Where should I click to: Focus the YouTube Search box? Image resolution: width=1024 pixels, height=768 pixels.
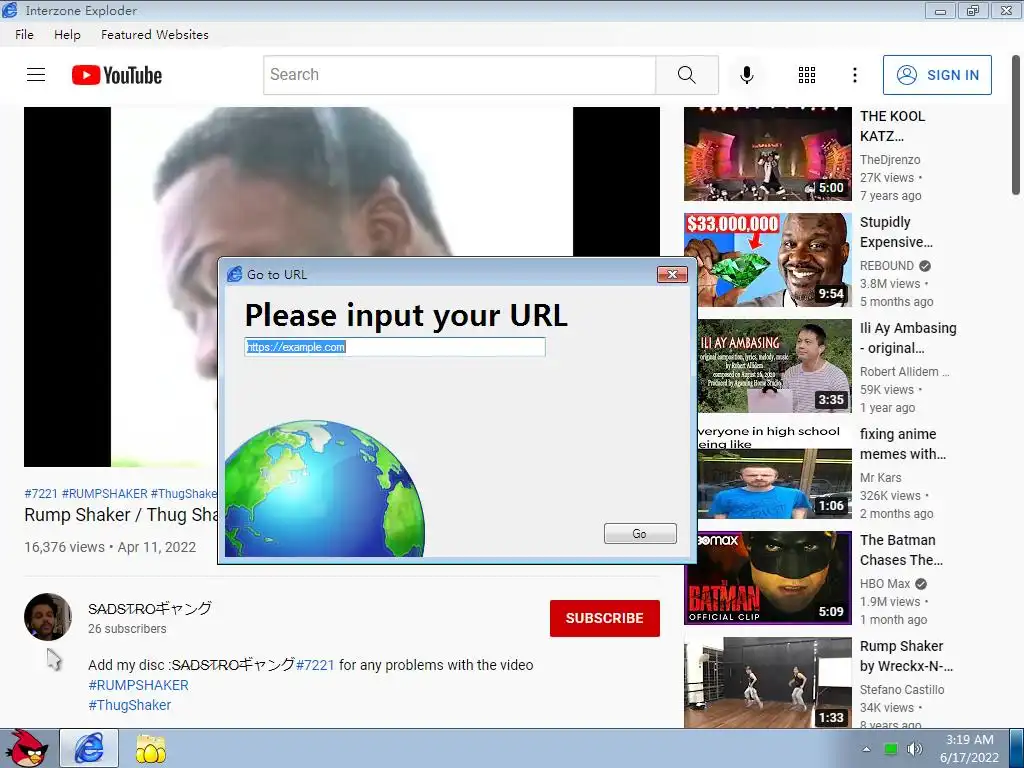pyautogui.click(x=460, y=75)
